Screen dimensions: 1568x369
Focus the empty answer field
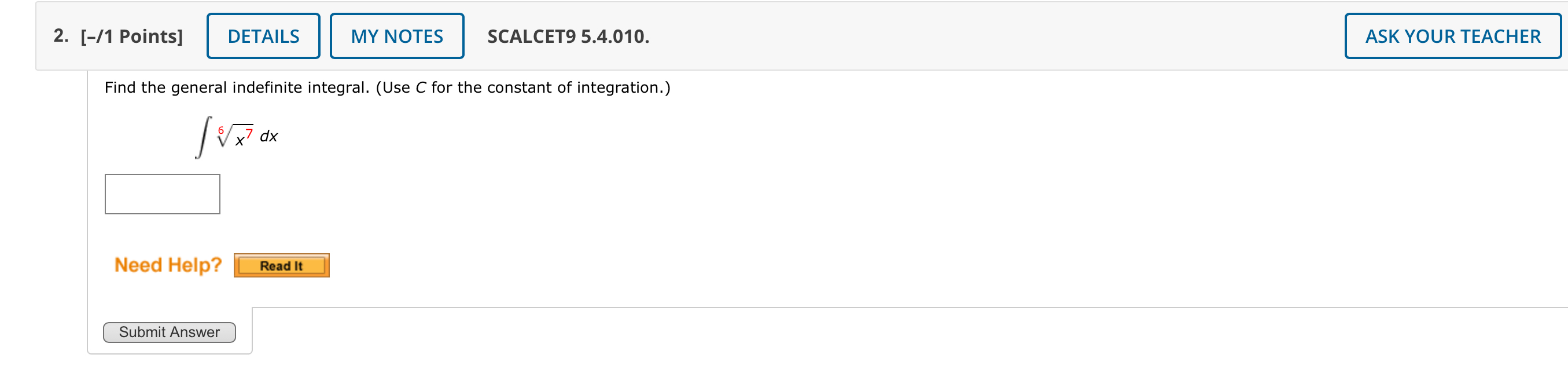161,193
